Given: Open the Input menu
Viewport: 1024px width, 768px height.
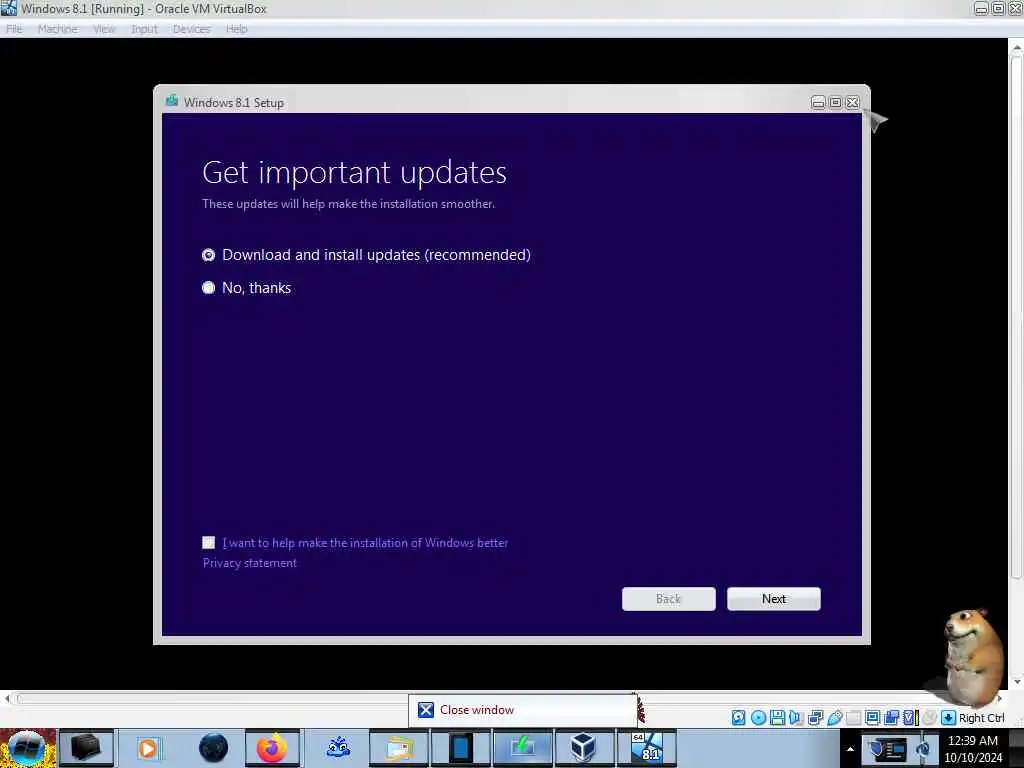Looking at the screenshot, I should click(x=144, y=29).
